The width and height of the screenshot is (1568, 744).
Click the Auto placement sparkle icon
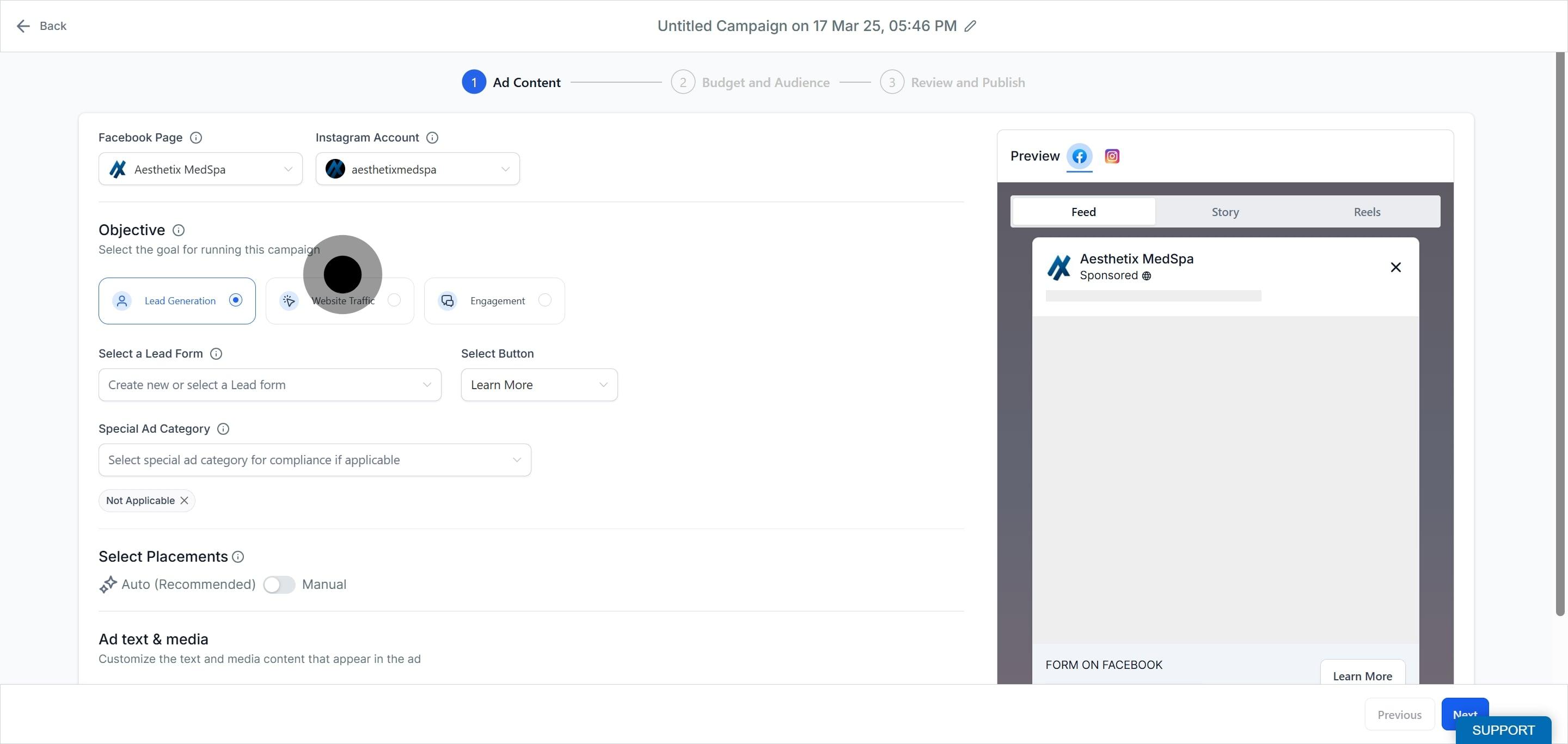(x=108, y=584)
